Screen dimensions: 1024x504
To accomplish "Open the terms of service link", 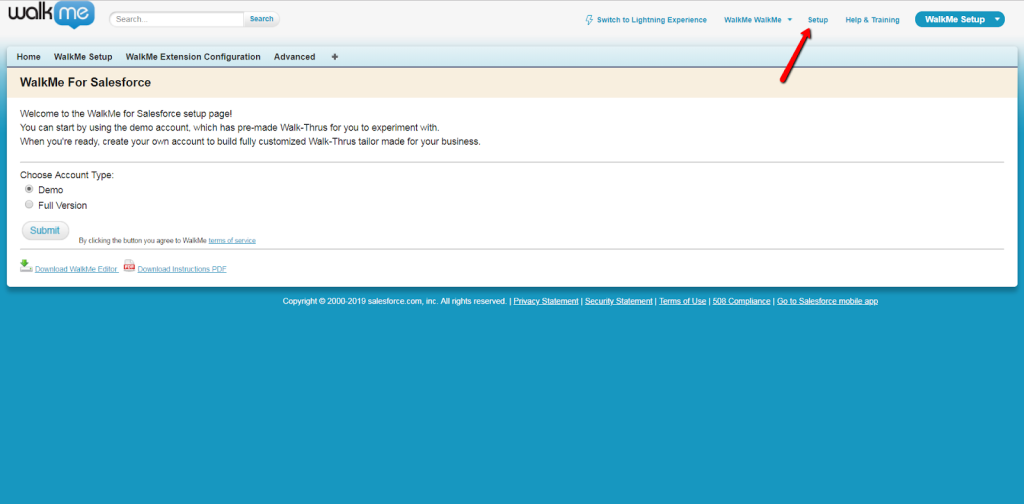I will [x=232, y=241].
